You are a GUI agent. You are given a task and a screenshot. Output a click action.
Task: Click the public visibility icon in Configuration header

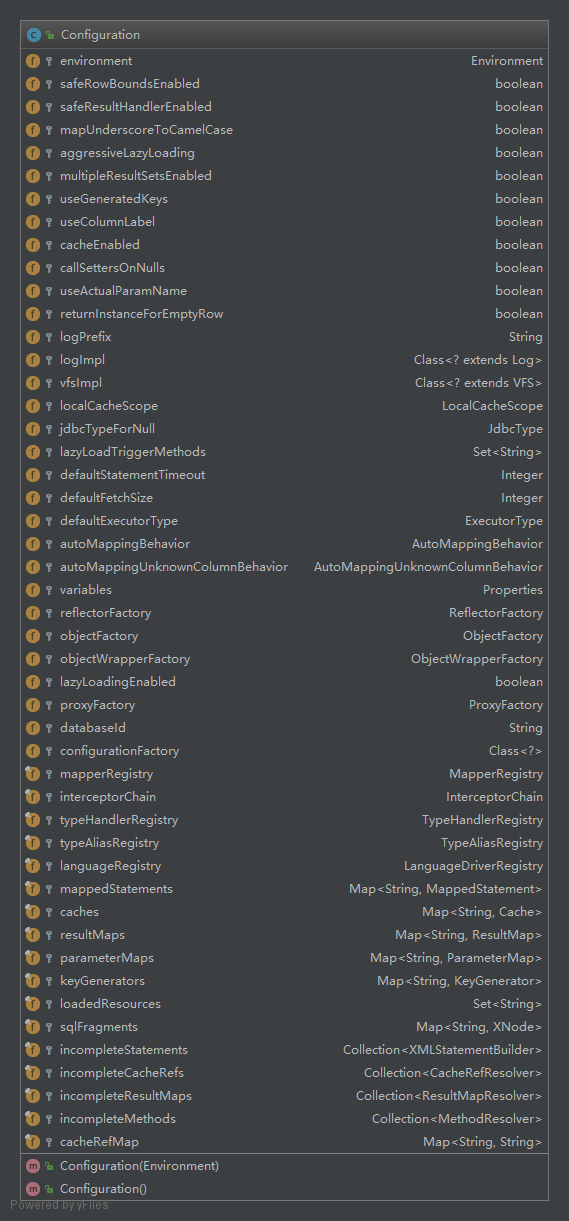(x=50, y=35)
